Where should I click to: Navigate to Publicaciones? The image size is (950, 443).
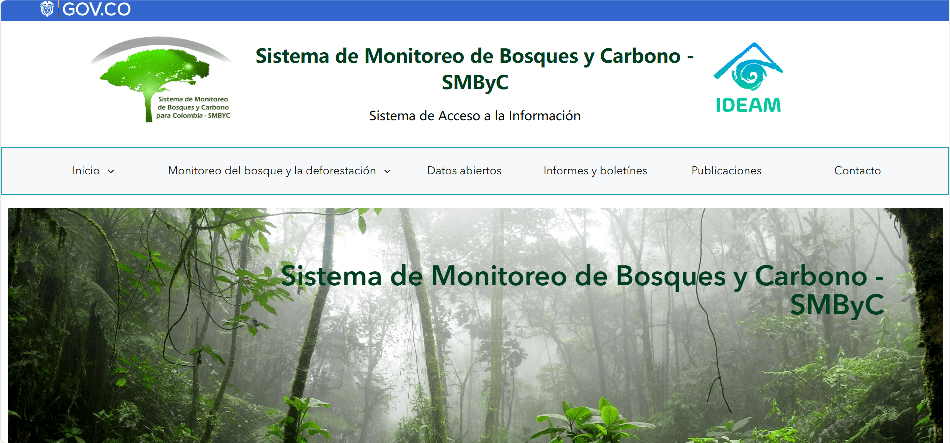pos(726,171)
